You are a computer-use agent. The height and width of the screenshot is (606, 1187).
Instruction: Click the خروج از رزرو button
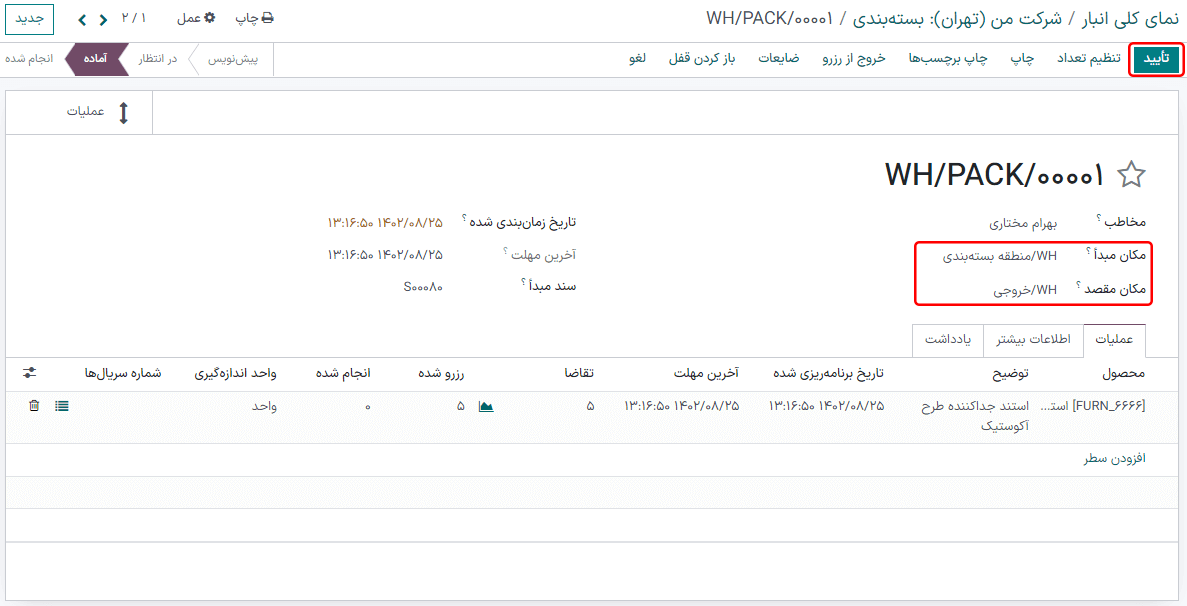pyautogui.click(x=854, y=59)
